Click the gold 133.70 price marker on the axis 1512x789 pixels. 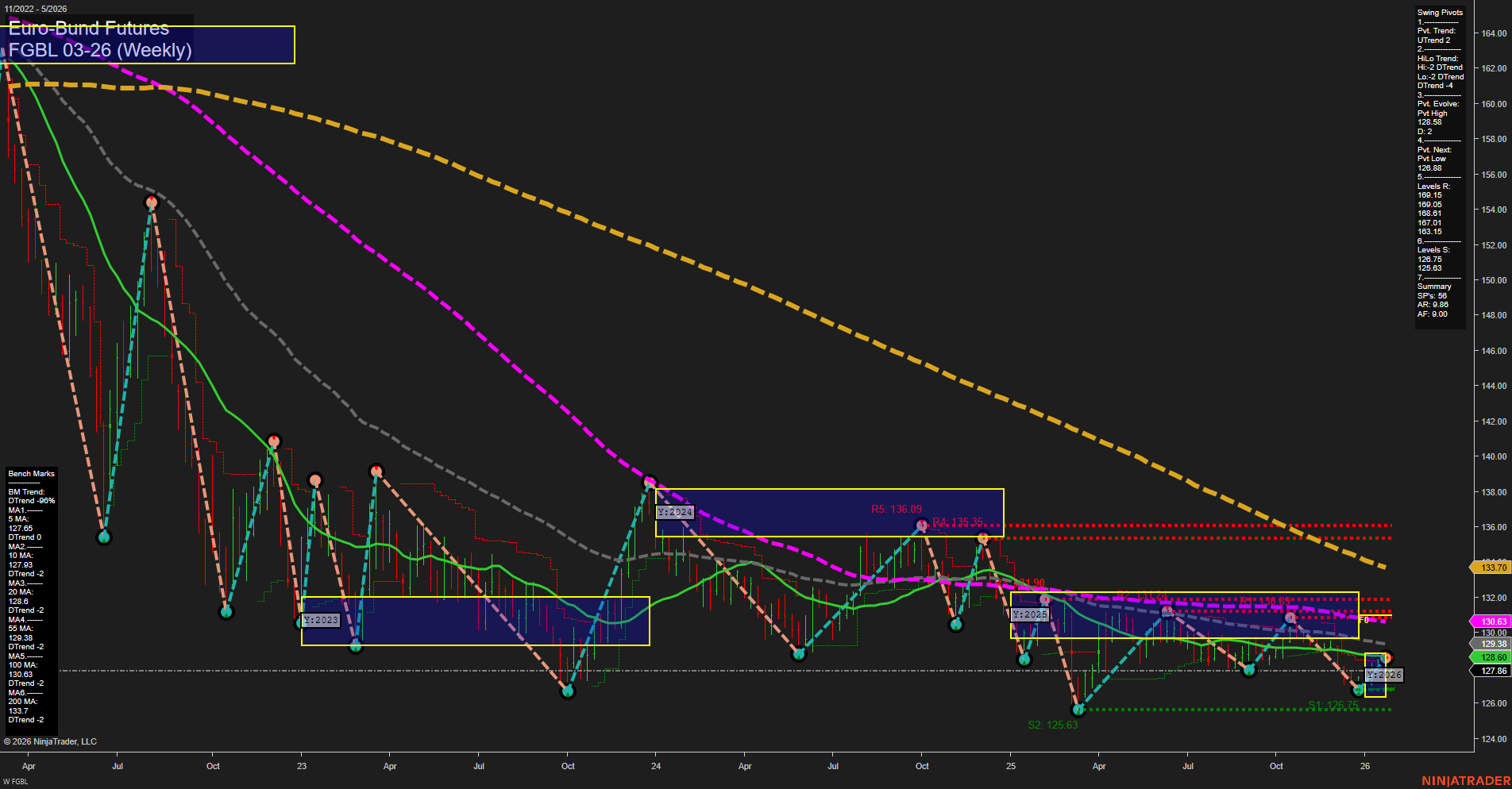pyautogui.click(x=1491, y=568)
